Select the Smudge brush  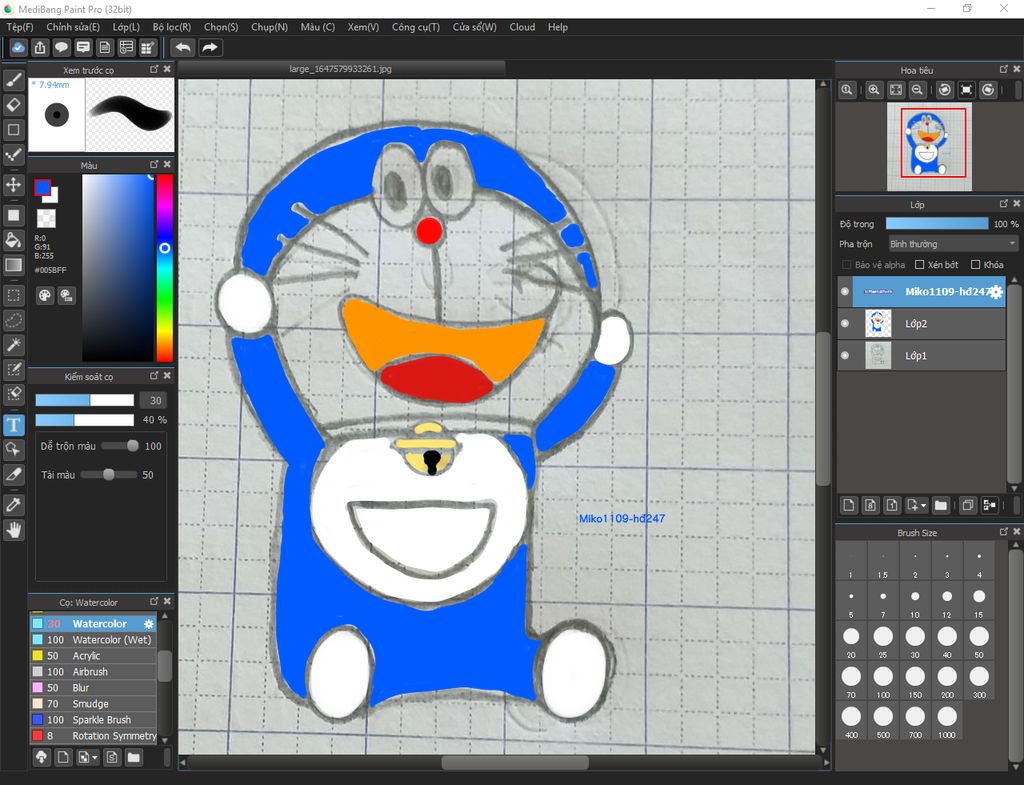(93, 703)
